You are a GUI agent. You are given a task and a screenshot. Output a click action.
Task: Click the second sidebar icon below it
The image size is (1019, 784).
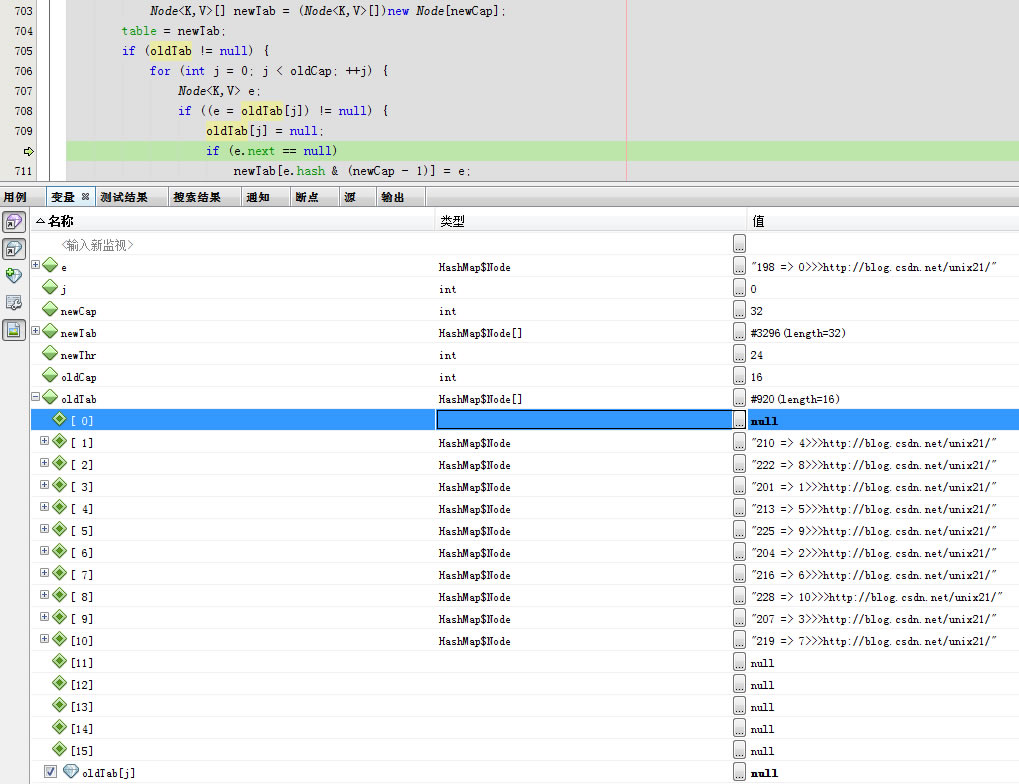pyautogui.click(x=14, y=249)
